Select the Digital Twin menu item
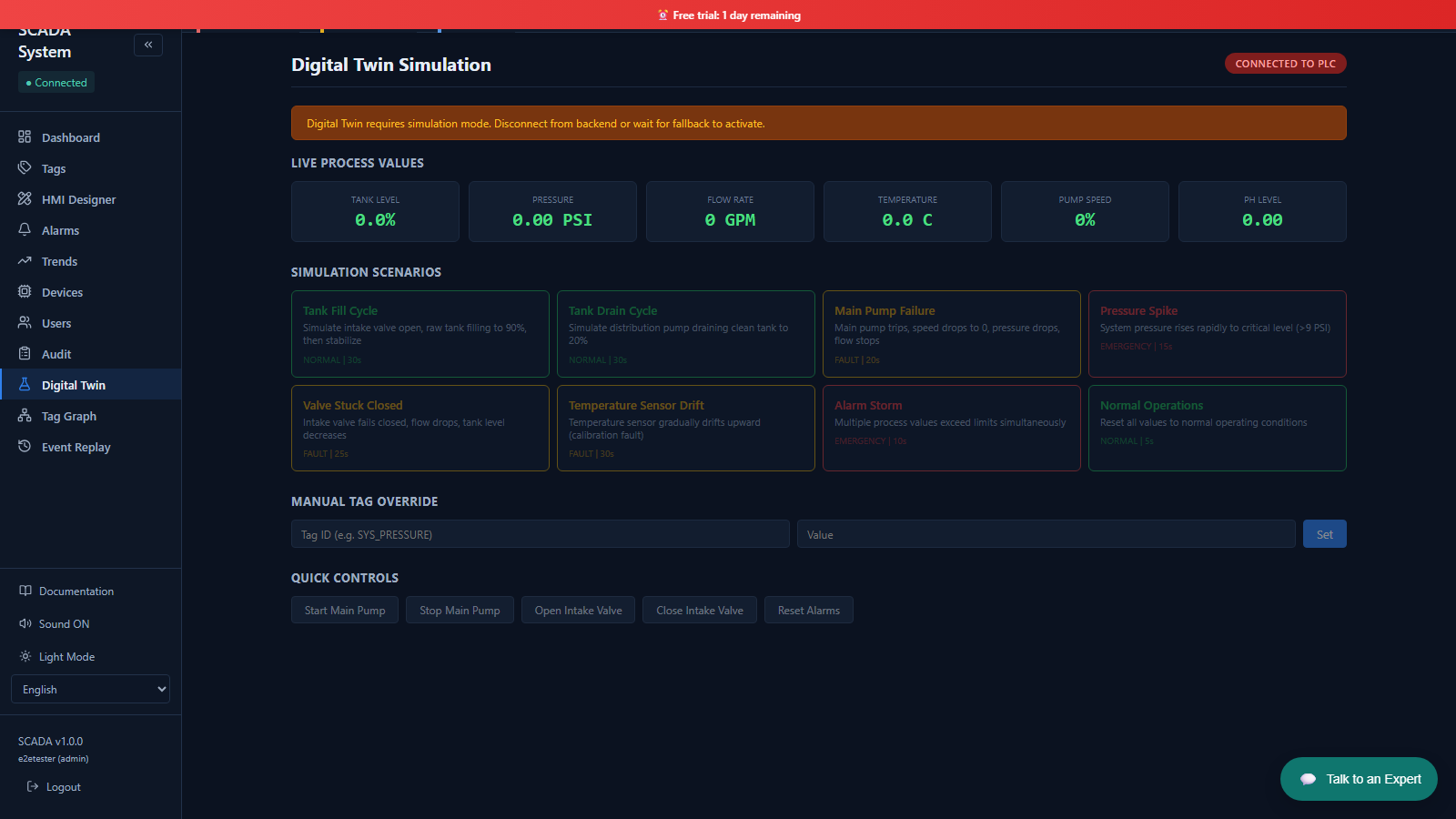 [x=91, y=385]
